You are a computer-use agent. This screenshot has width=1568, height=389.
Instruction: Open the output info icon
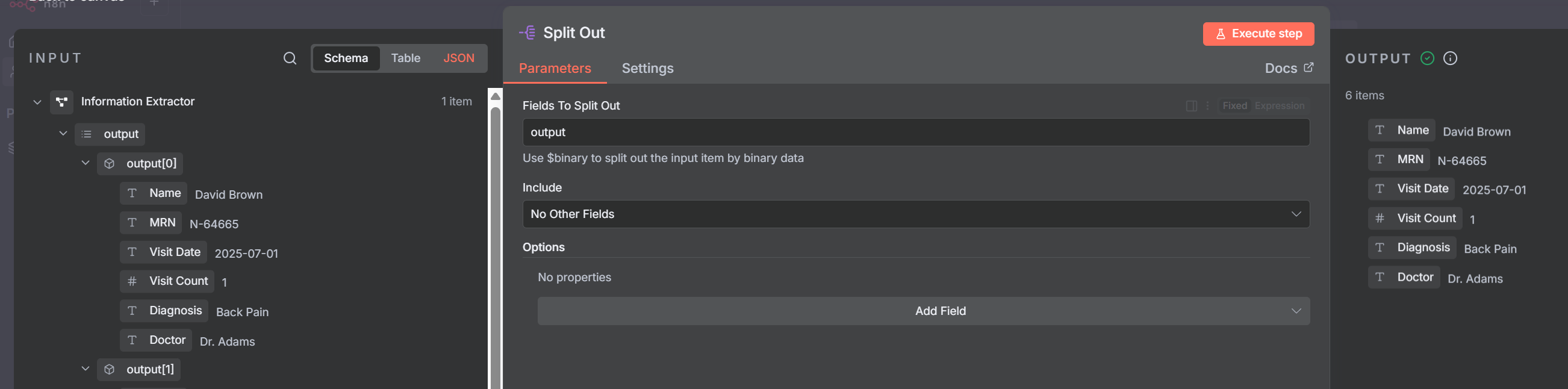(x=1450, y=58)
